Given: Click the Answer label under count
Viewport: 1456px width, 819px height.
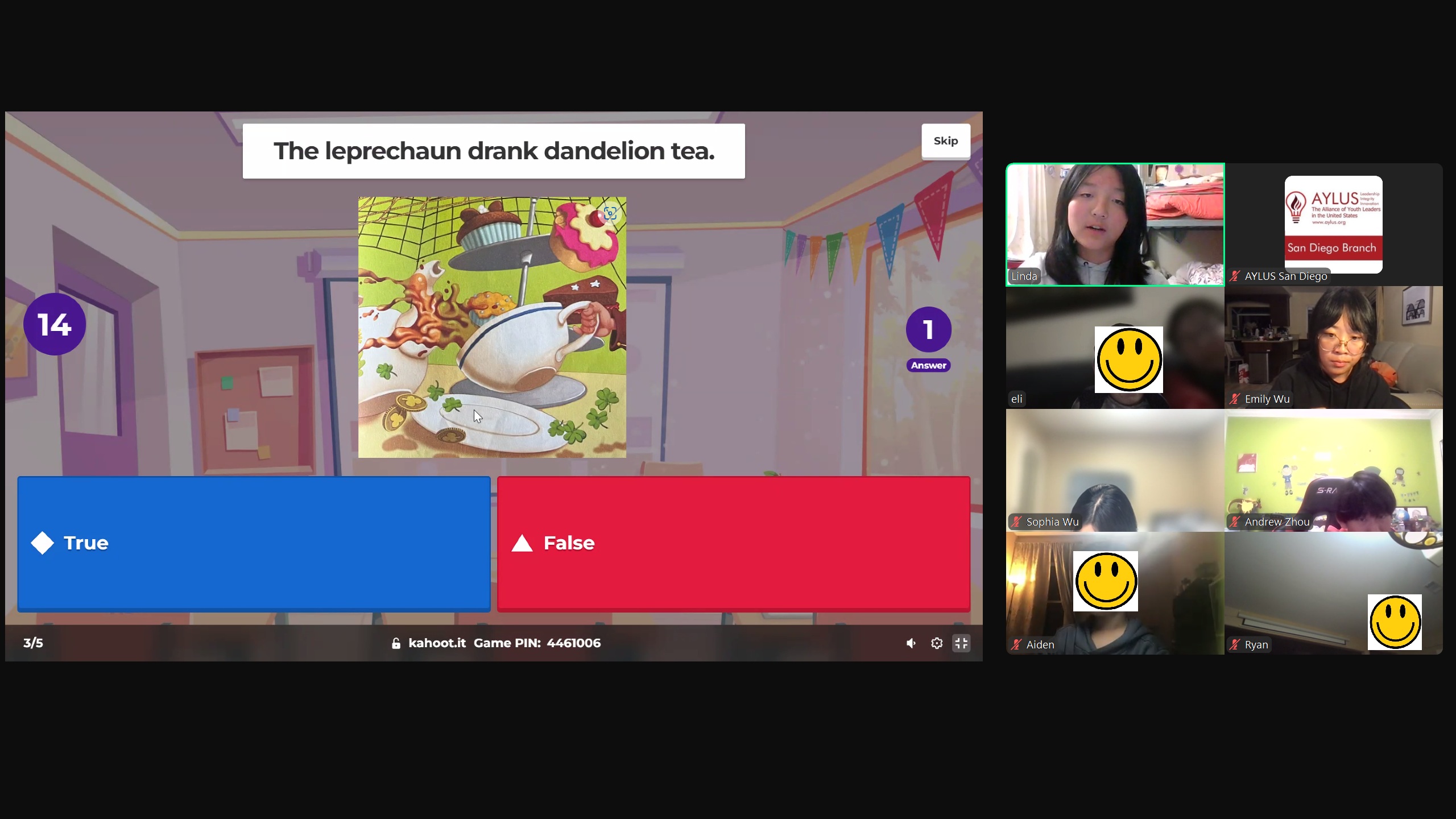Looking at the screenshot, I should [x=928, y=366].
